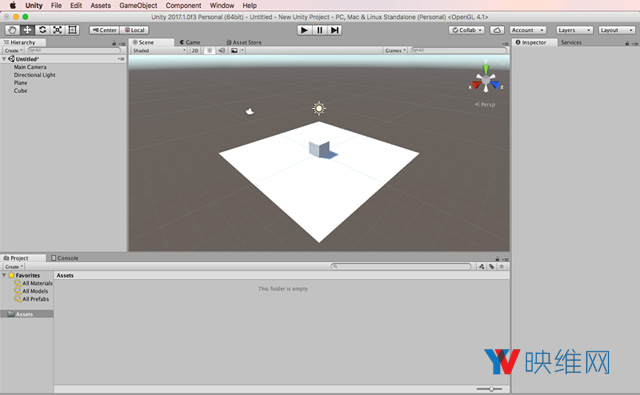Viewport: 640px width, 395px height.
Task: Toggle scene audio speaker icon
Action: (222, 51)
